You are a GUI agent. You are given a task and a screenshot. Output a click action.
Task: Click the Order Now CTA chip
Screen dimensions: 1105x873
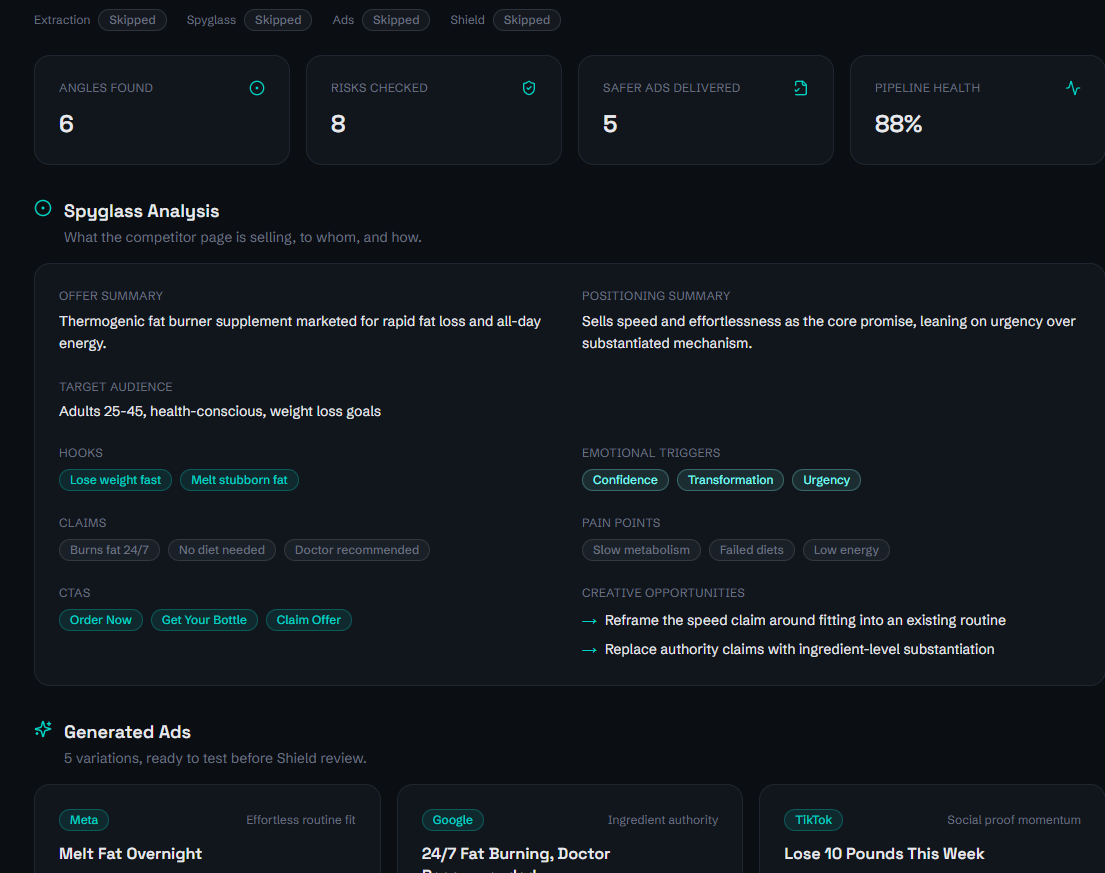101,620
